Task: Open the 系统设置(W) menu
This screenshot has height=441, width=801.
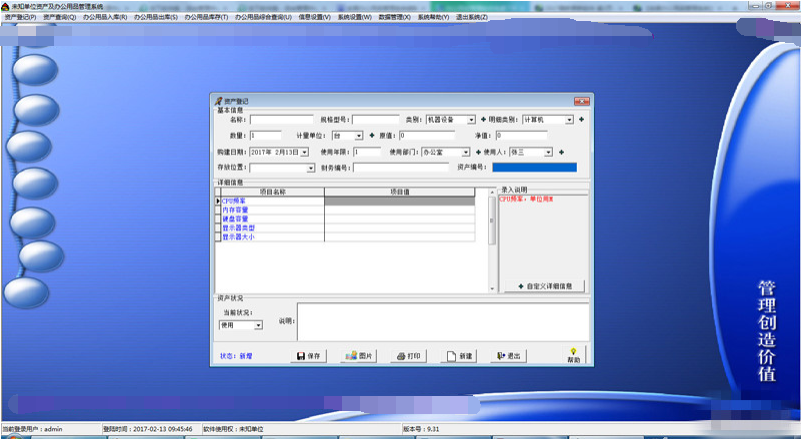Action: (x=354, y=17)
